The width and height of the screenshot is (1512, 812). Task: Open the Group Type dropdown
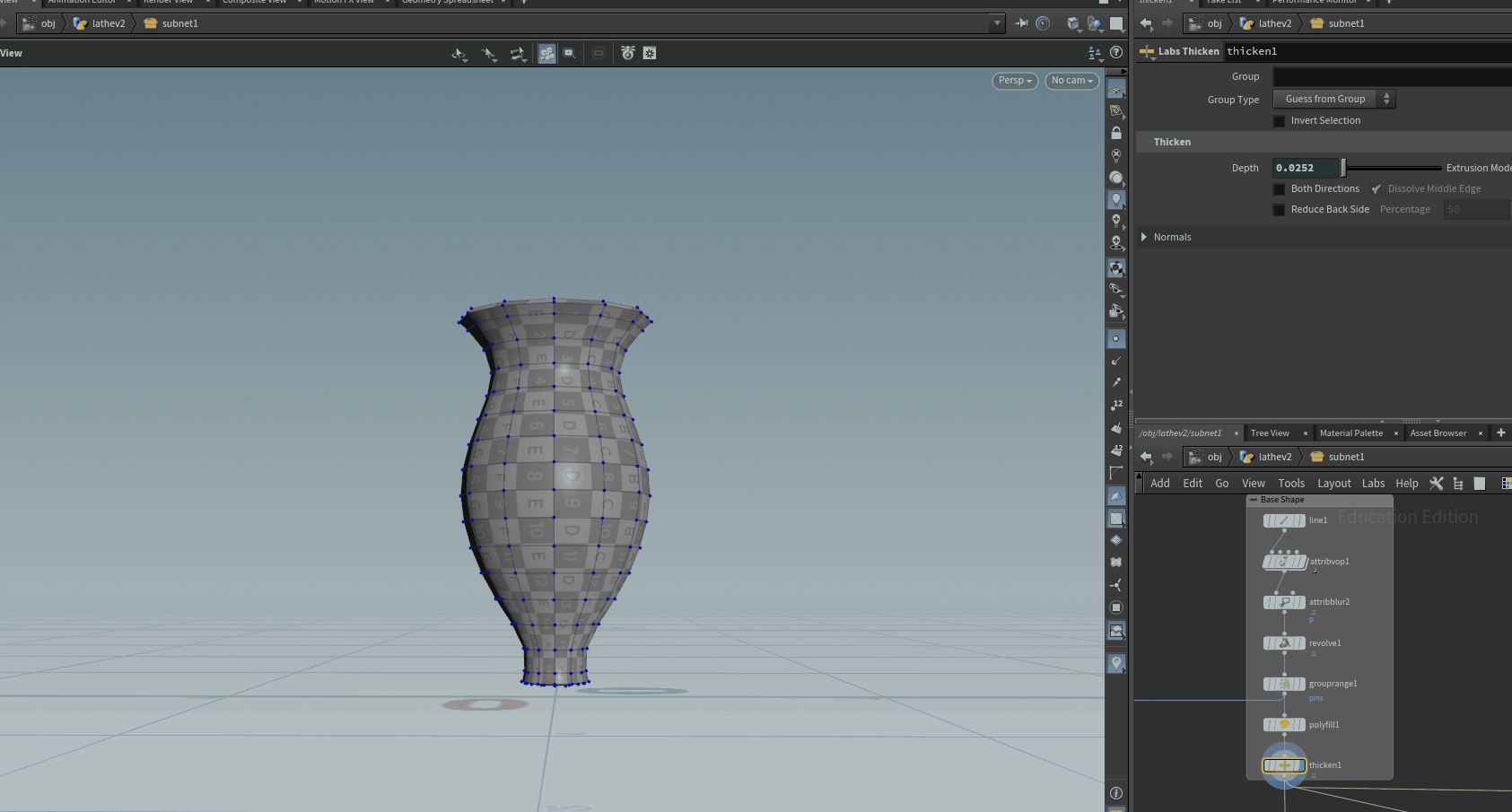(x=1334, y=99)
